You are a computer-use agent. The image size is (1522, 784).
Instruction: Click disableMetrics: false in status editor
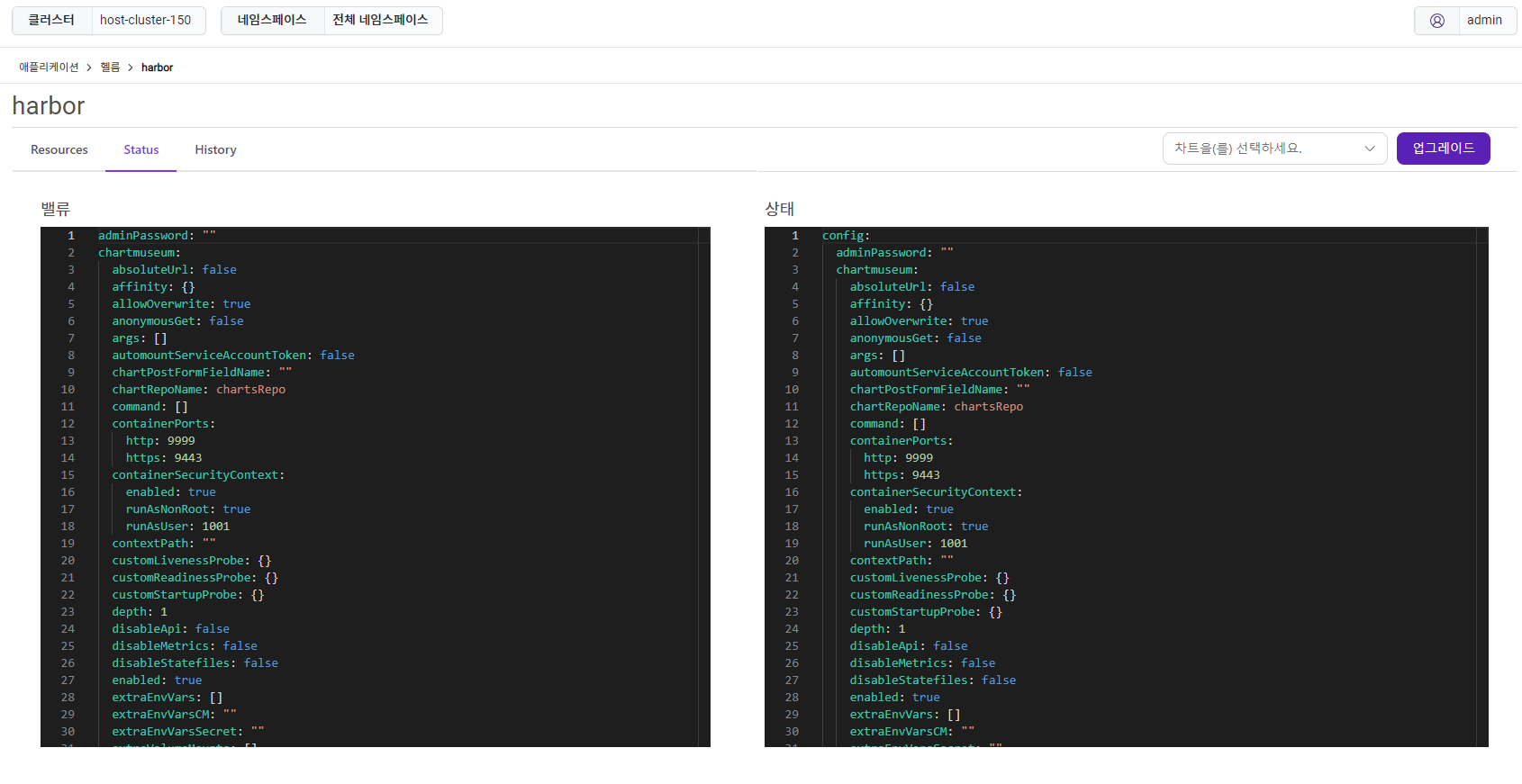coord(922,662)
